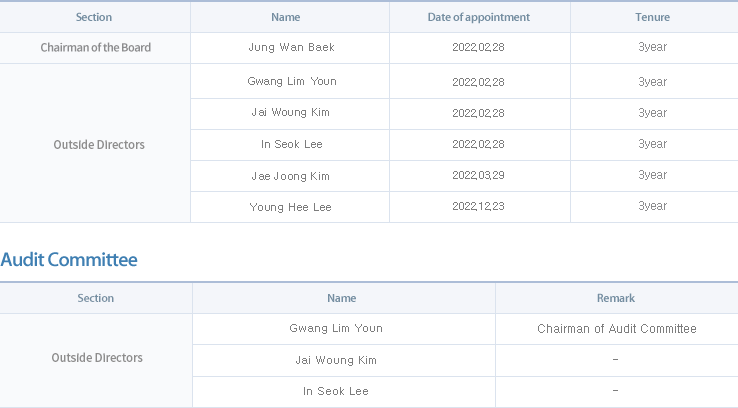Select In Seok Lee in first table

[x=292, y=144]
